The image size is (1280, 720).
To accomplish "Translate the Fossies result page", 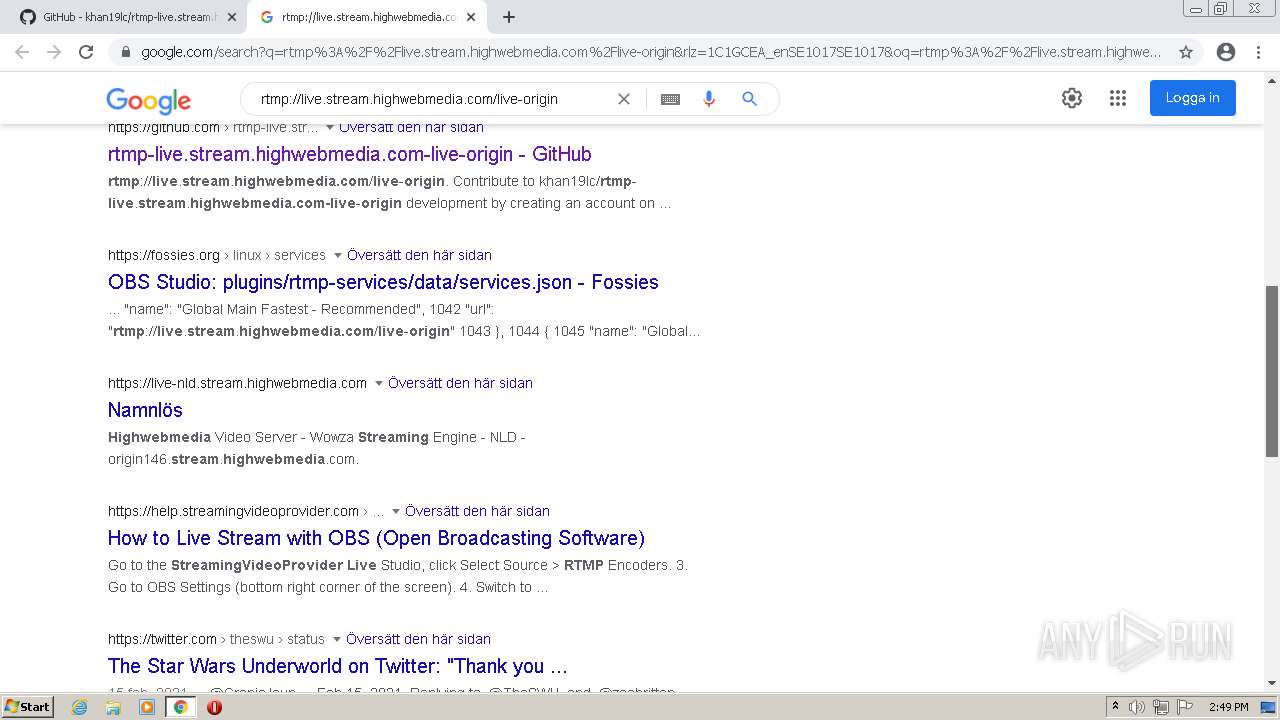I will (x=419, y=255).
